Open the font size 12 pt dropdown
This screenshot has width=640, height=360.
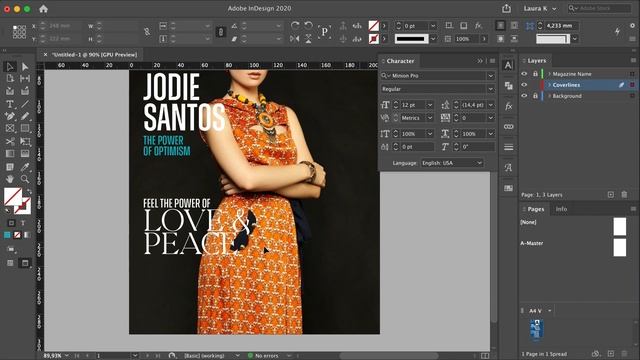430,105
